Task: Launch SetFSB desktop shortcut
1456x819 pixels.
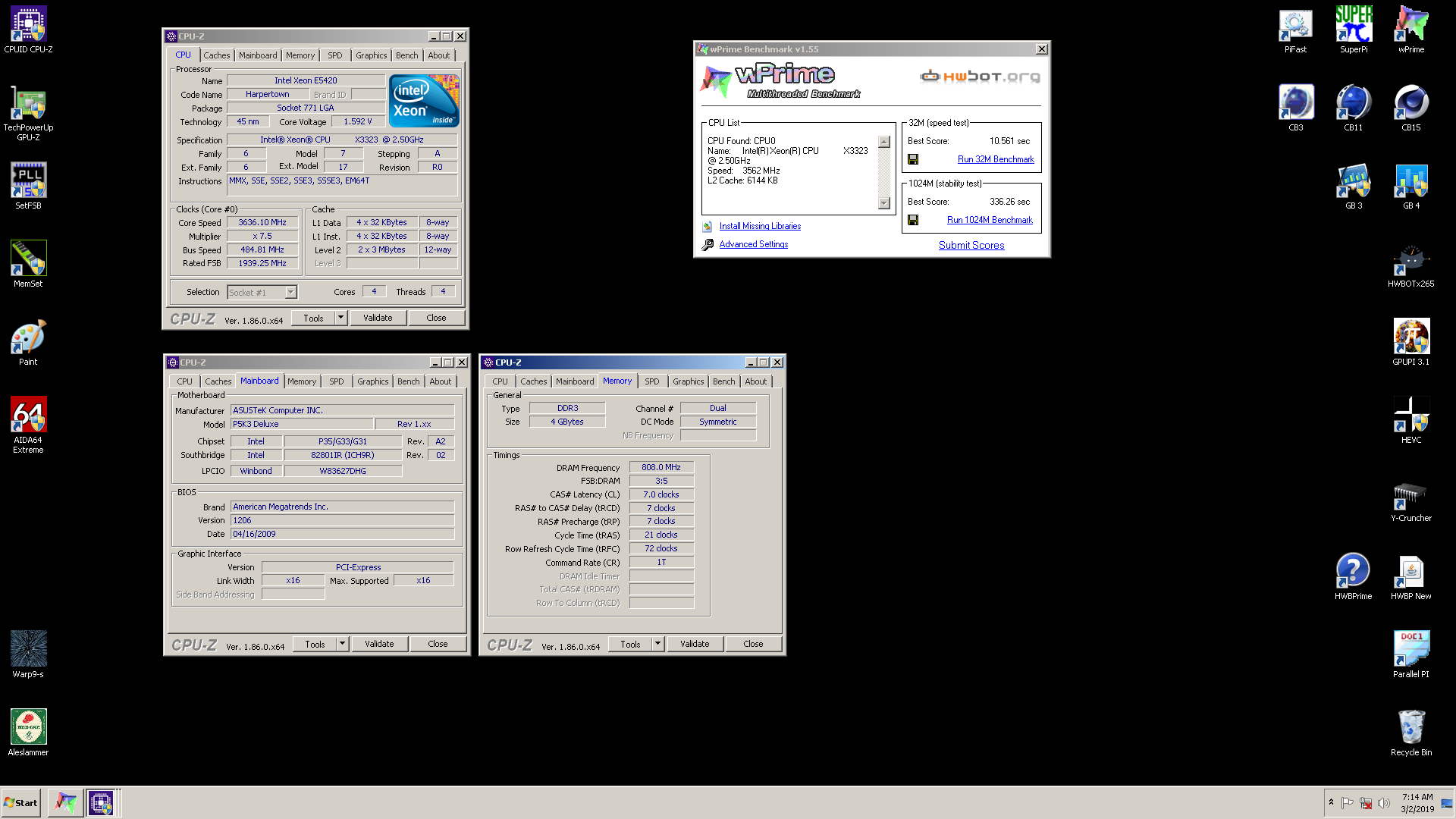Action: click(x=28, y=187)
